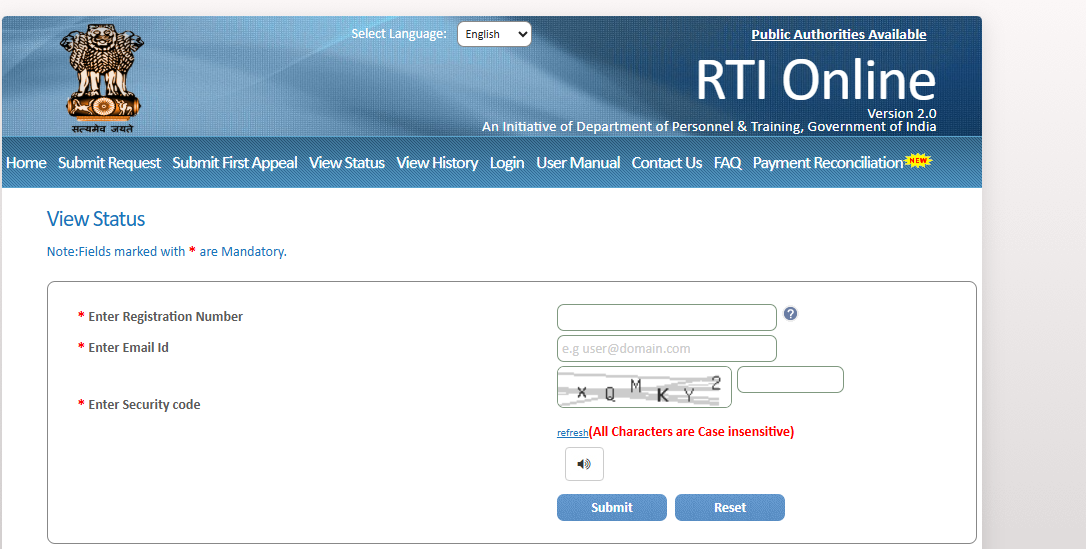Focus the Registration Number input field
This screenshot has height=549, width=1086.
[x=666, y=318]
